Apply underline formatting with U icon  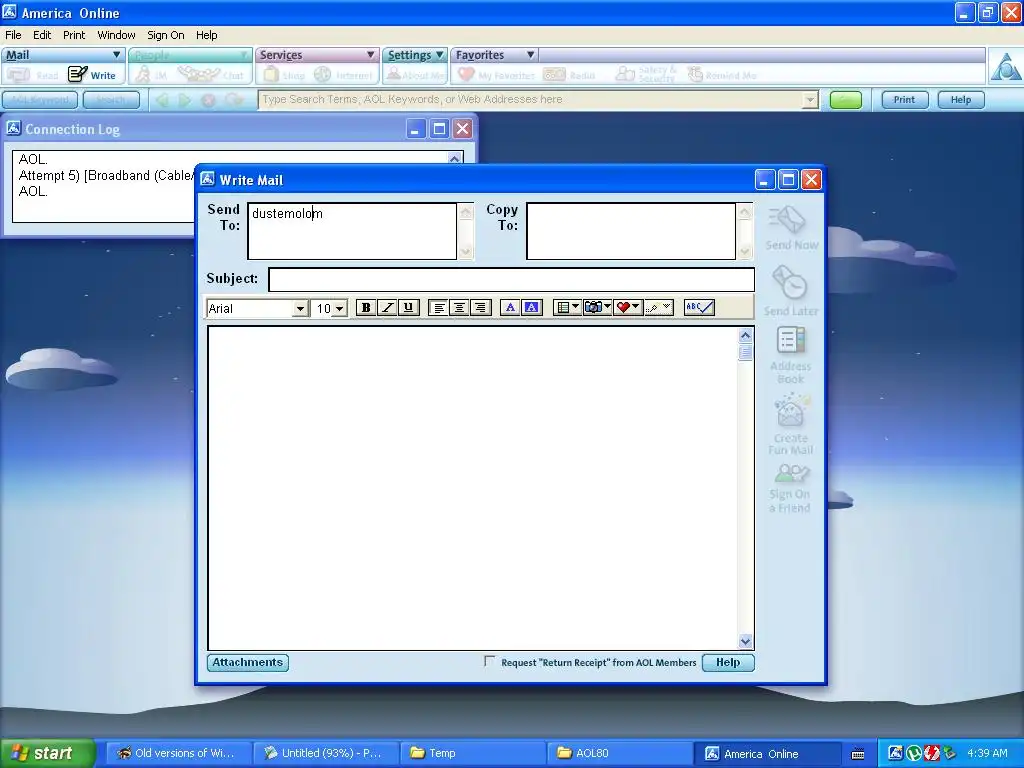click(x=409, y=308)
